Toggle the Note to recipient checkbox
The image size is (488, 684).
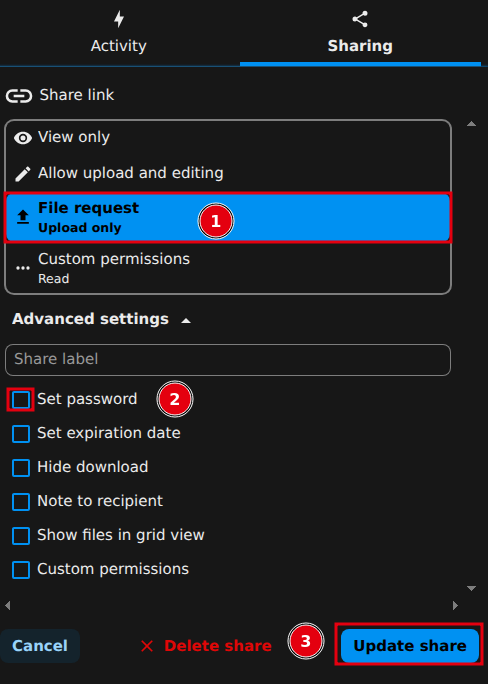pos(21,502)
